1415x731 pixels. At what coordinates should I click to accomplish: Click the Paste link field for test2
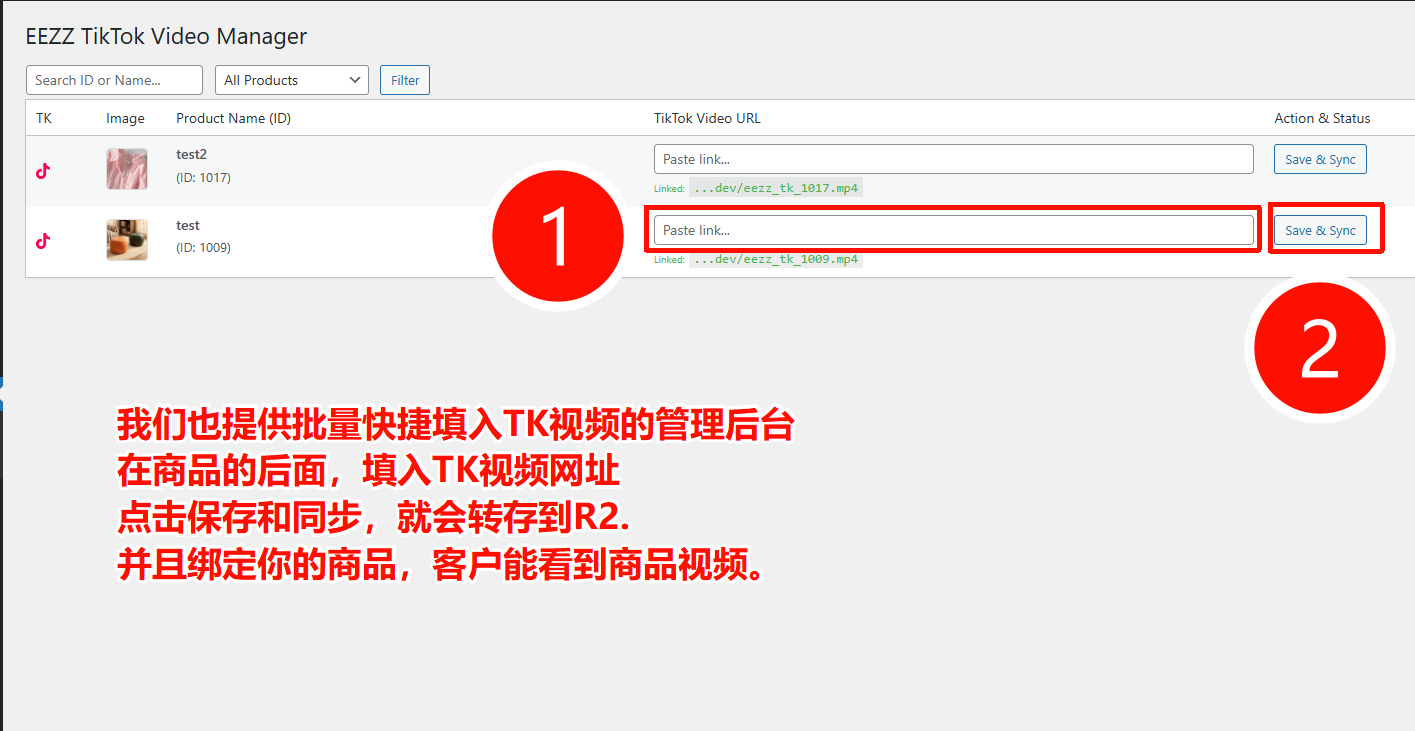pos(953,159)
